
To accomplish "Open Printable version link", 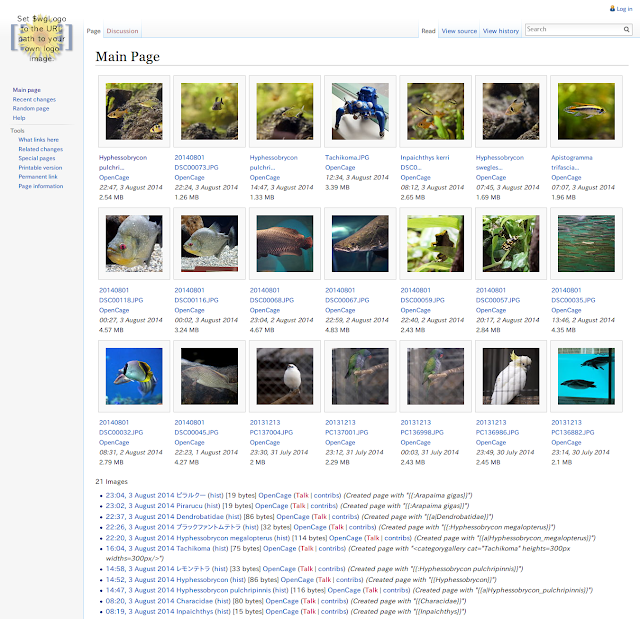I will tap(40, 168).
